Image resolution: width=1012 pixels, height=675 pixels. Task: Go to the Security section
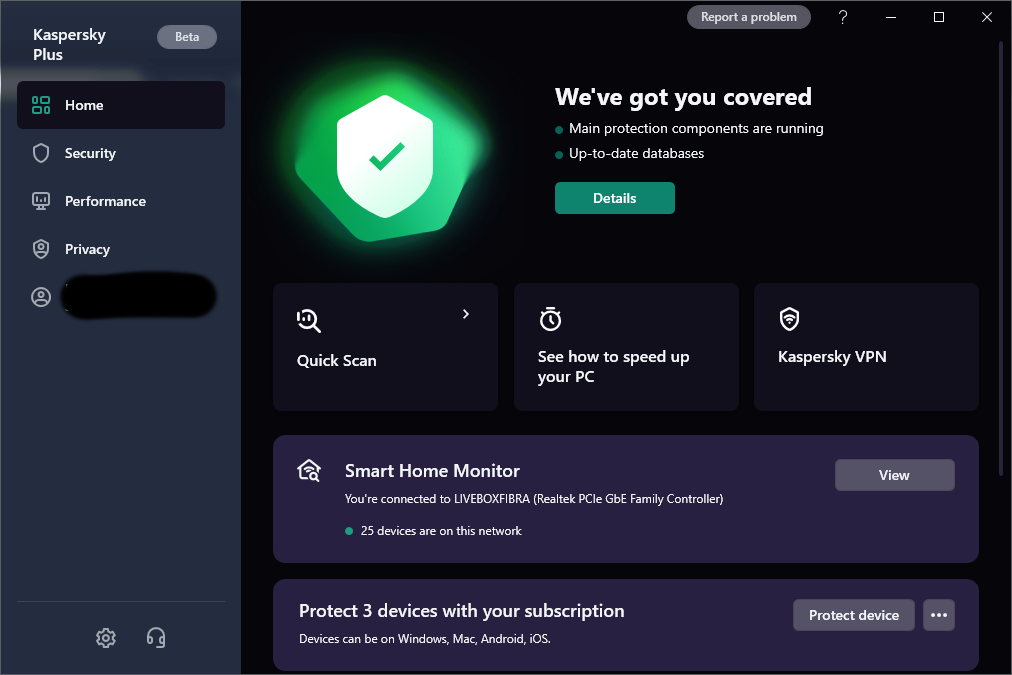click(x=90, y=153)
